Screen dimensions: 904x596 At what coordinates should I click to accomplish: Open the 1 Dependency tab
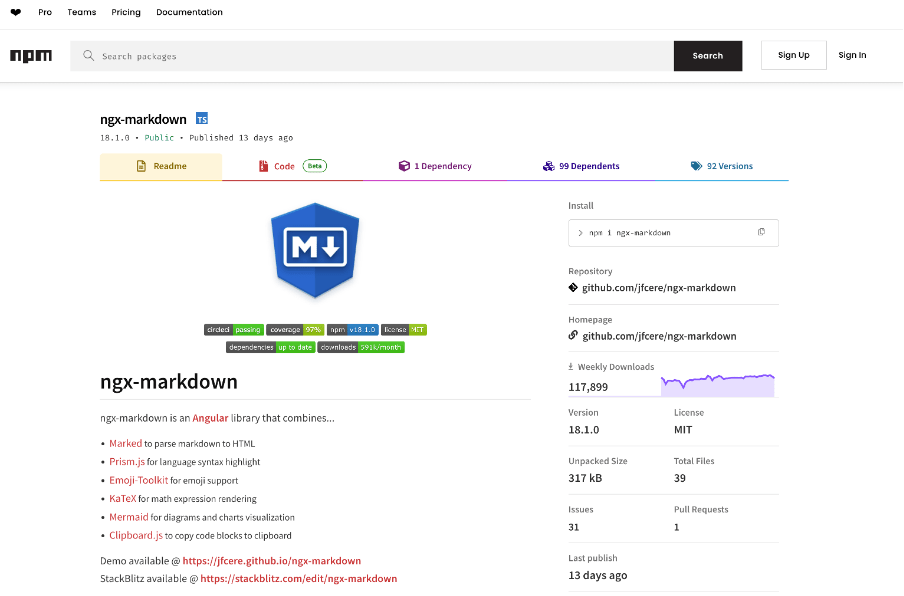[435, 166]
